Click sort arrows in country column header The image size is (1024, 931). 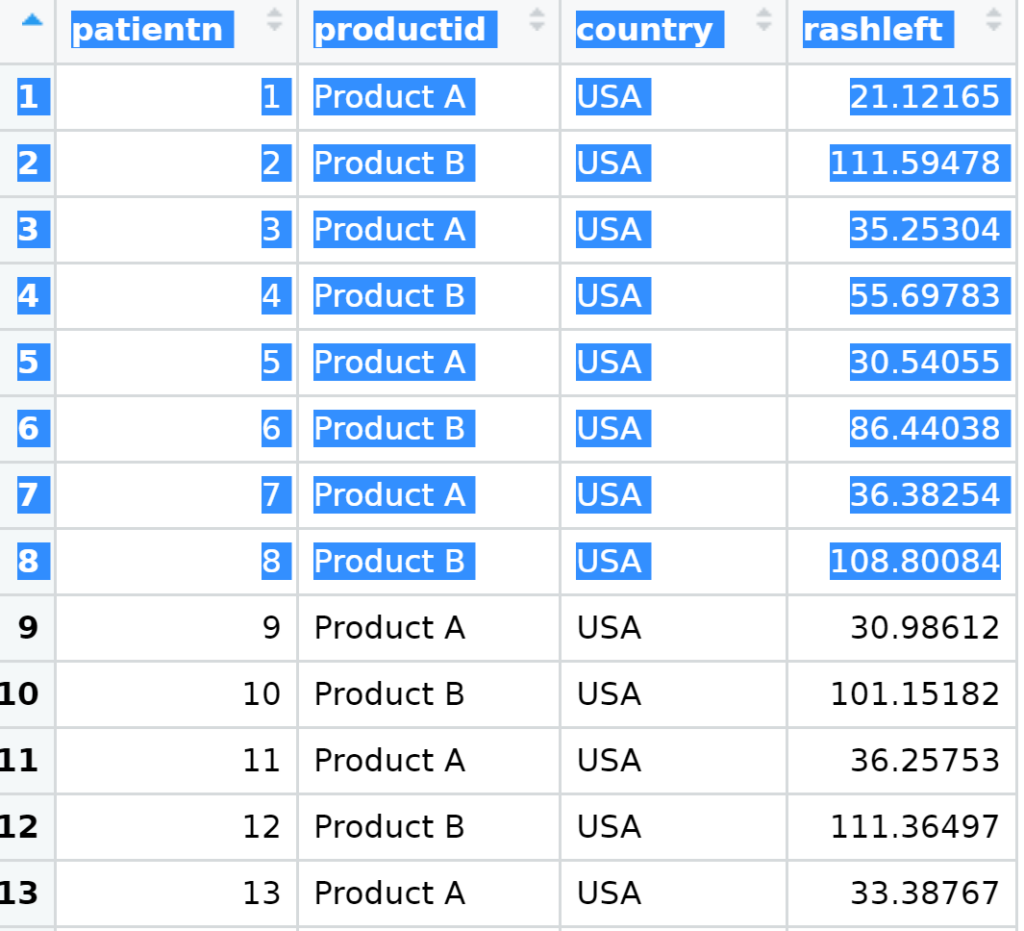click(x=764, y=20)
